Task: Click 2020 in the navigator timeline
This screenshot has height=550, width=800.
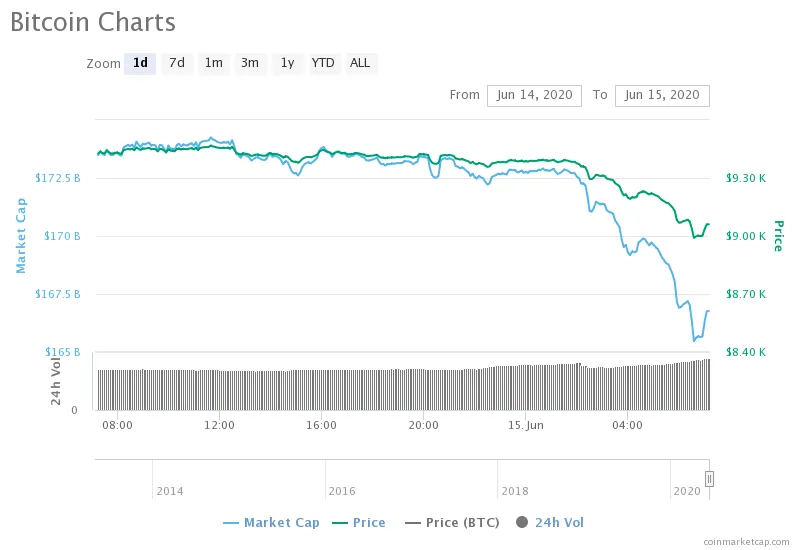Action: point(687,491)
